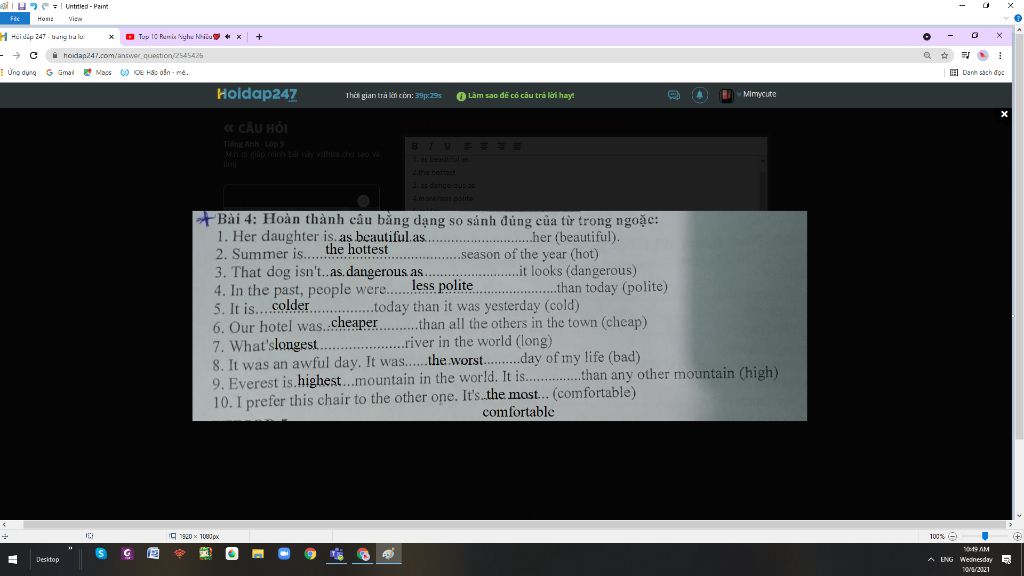
Task: Open File Explorer from the taskbar
Action: 258,554
